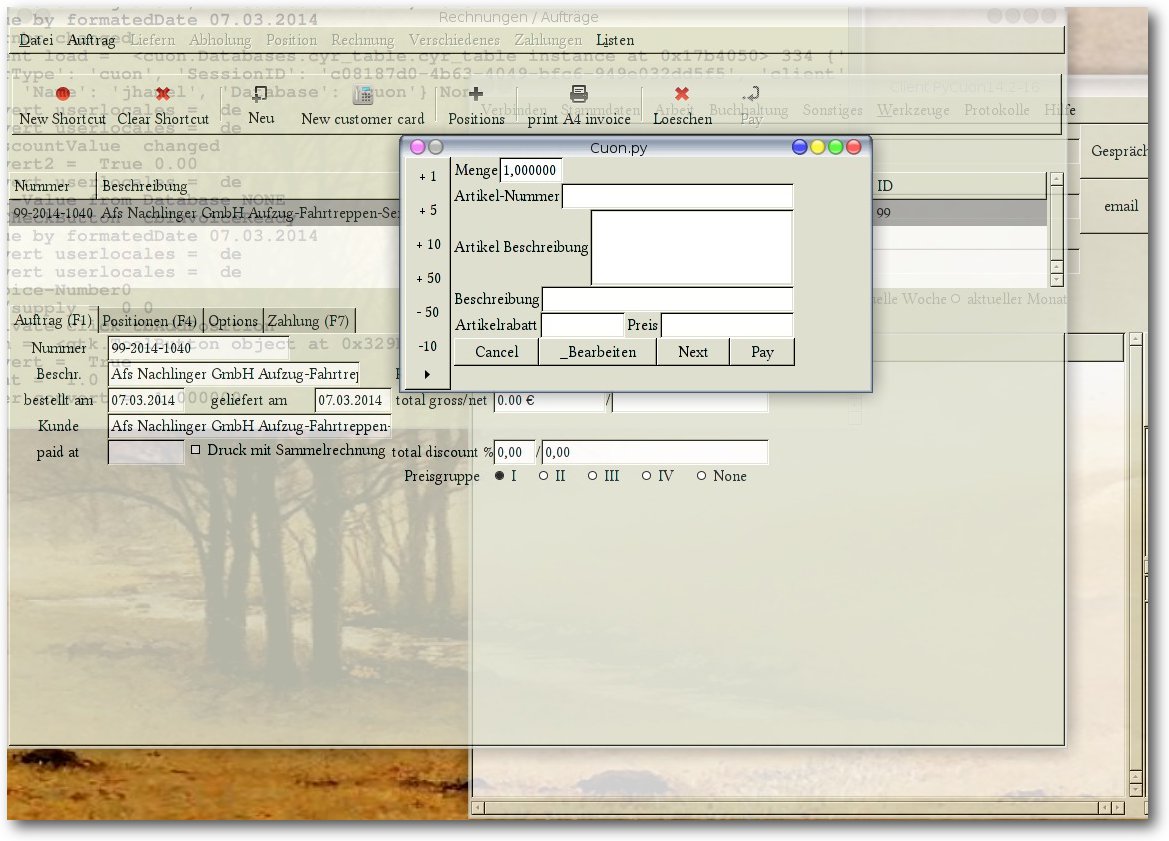1169x841 pixels.
Task: Print the A4 invoice
Action: click(579, 105)
